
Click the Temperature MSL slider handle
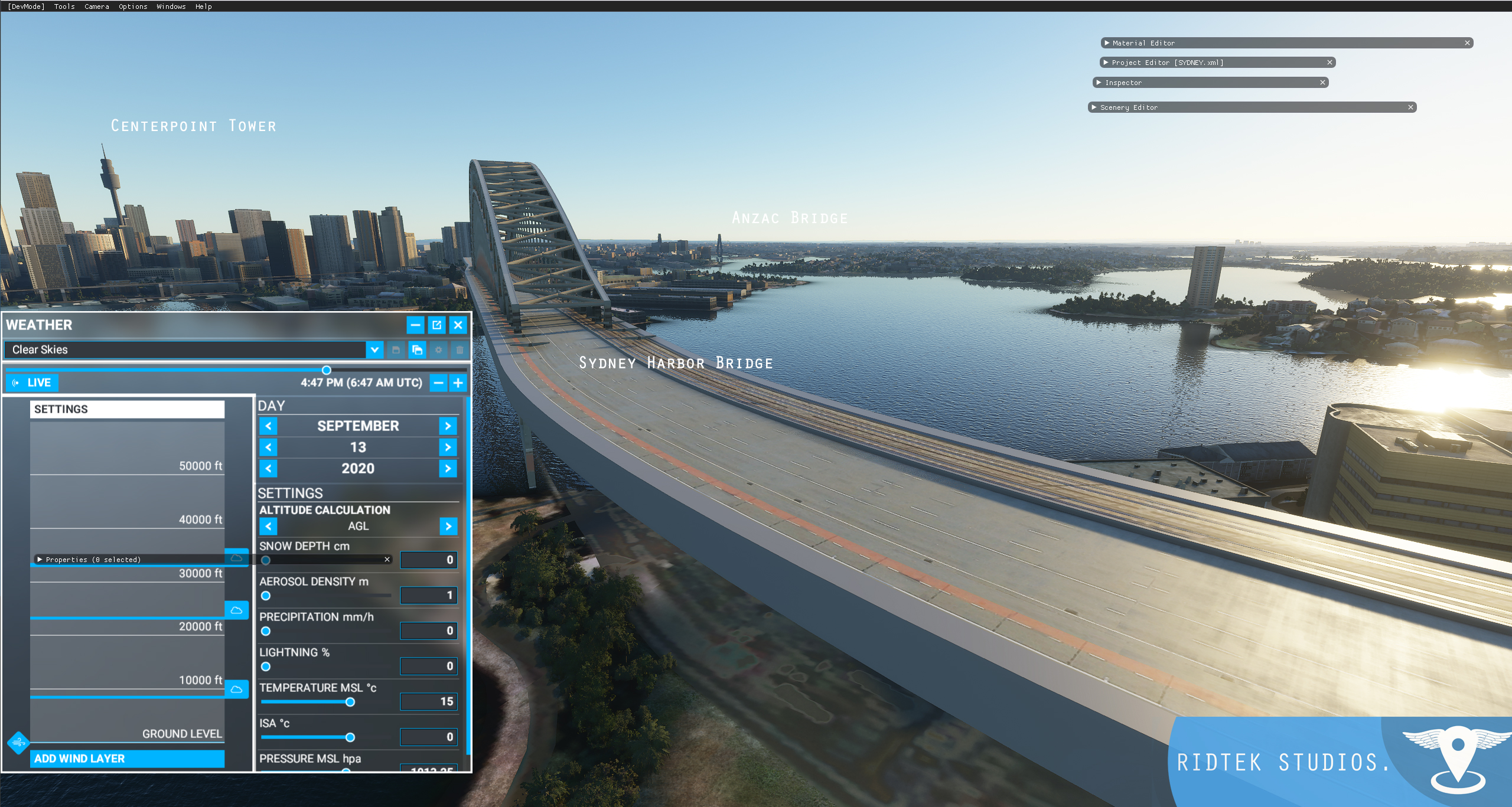[x=350, y=702]
